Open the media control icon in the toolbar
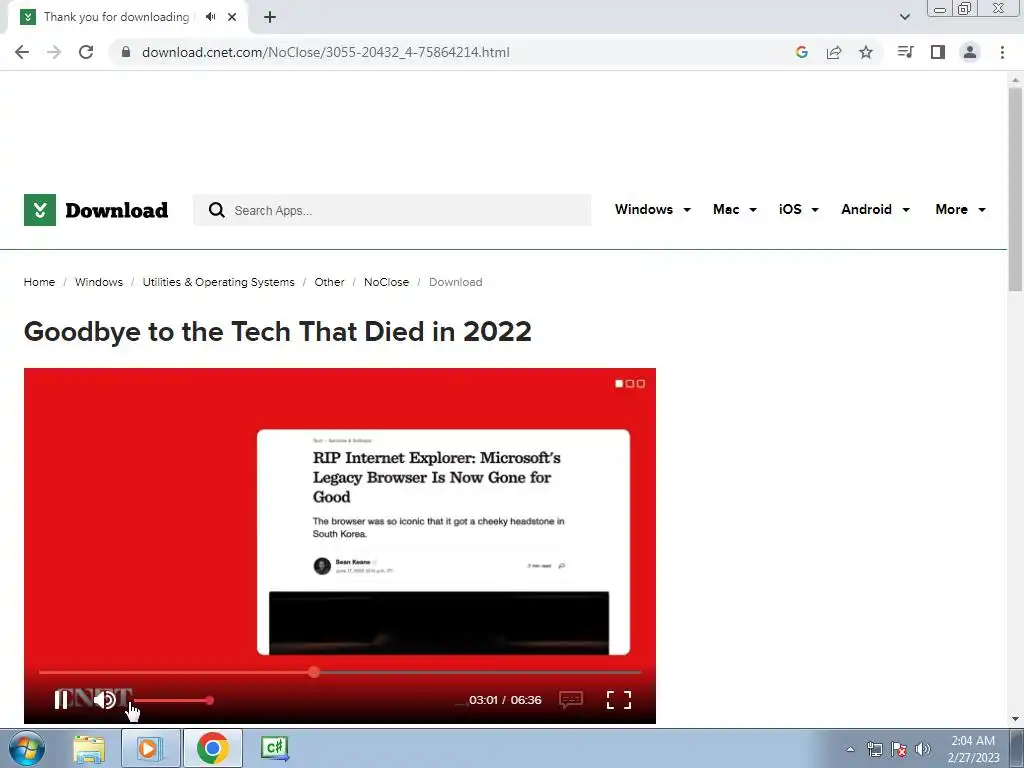The width and height of the screenshot is (1024, 768). [x=905, y=52]
